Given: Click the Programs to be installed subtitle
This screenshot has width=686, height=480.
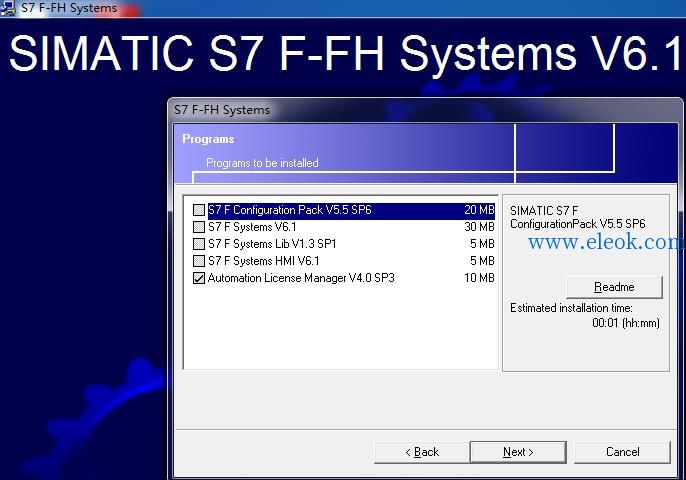Looking at the screenshot, I should coord(262,163).
